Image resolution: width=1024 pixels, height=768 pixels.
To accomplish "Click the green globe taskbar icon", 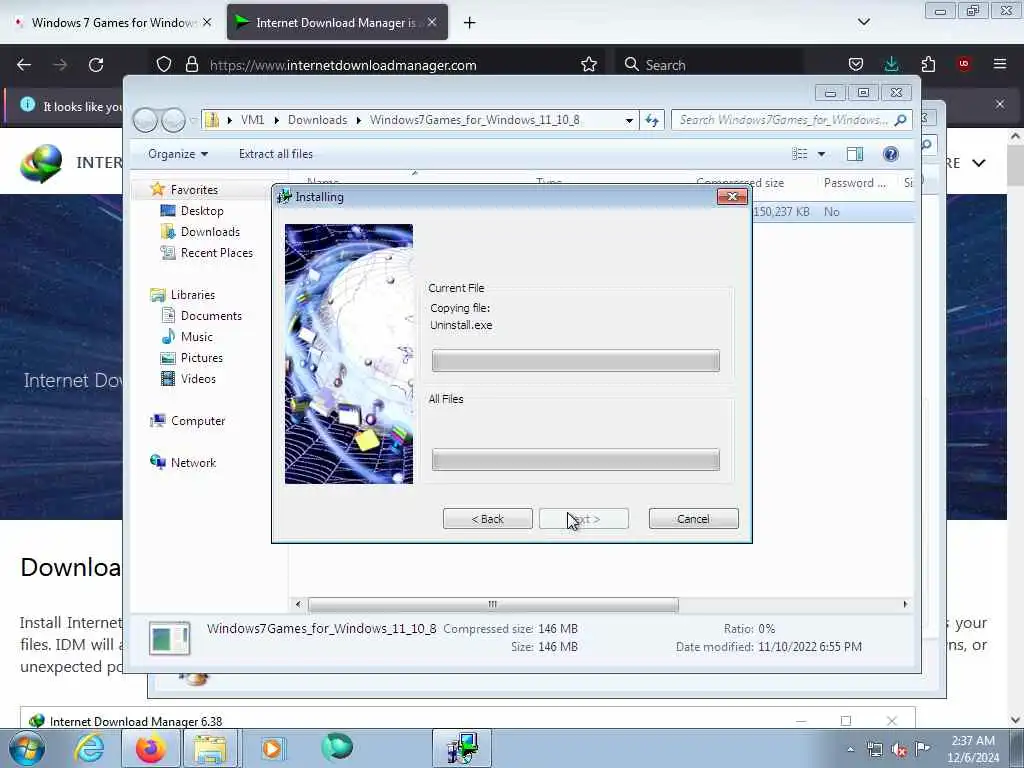I will pos(337,747).
